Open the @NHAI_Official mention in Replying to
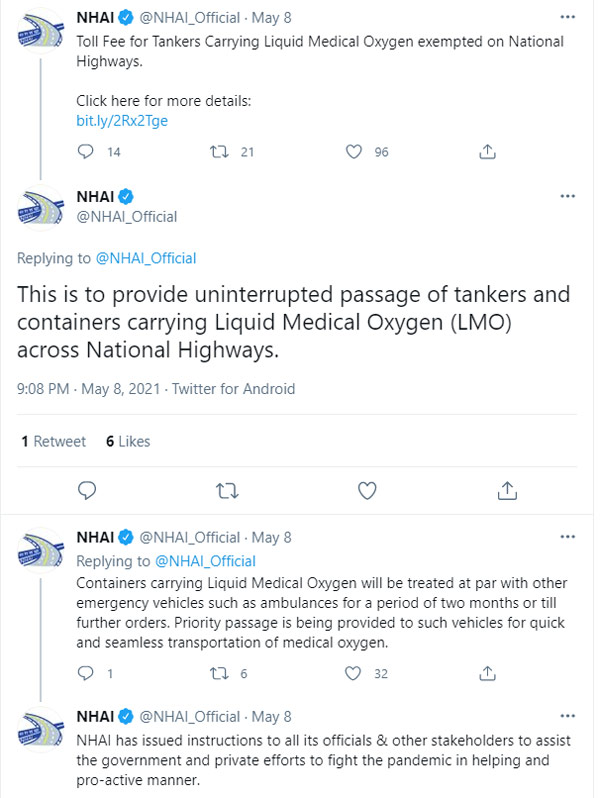600x798 pixels. coord(146,258)
